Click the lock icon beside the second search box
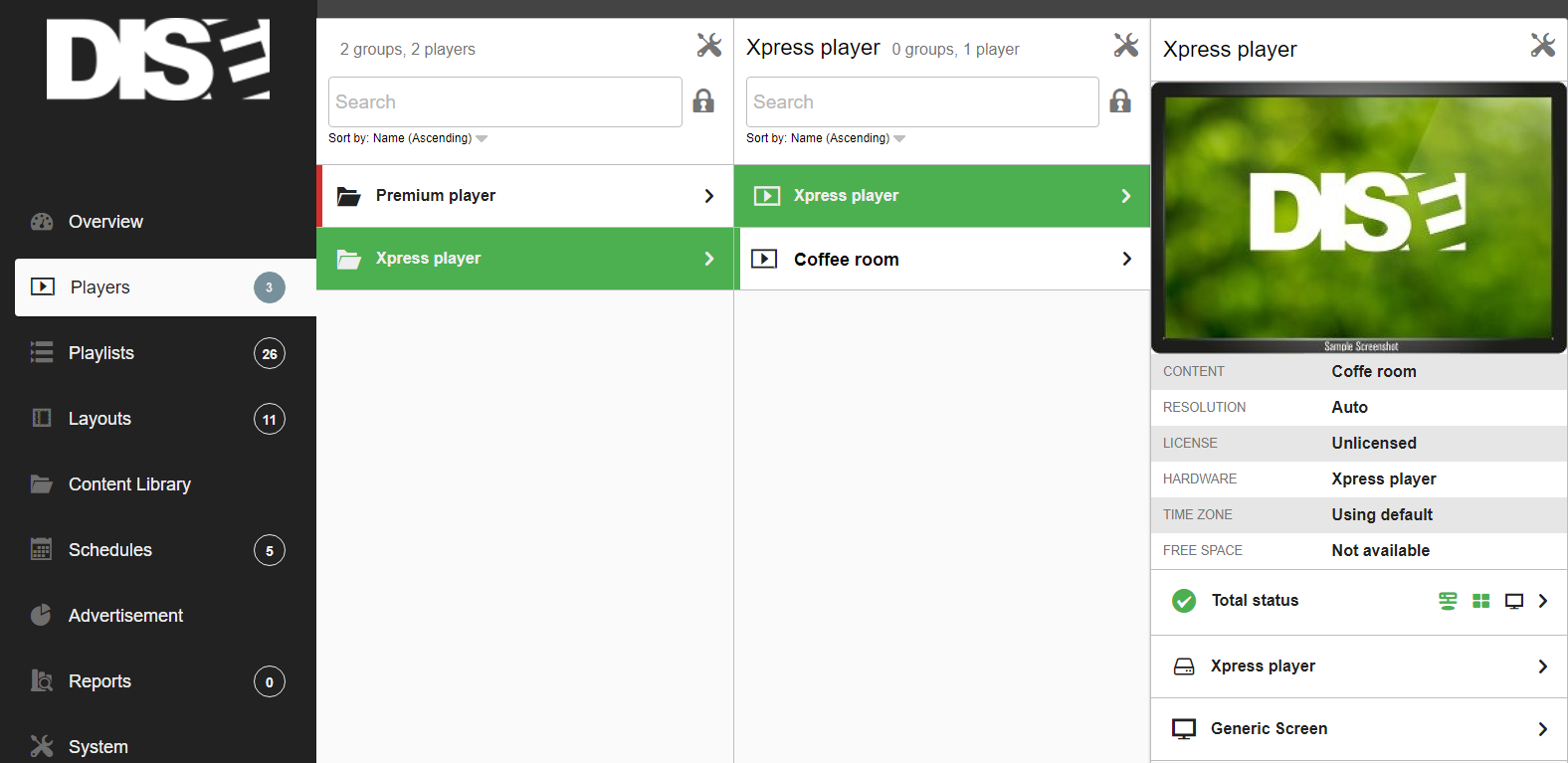 click(1120, 100)
